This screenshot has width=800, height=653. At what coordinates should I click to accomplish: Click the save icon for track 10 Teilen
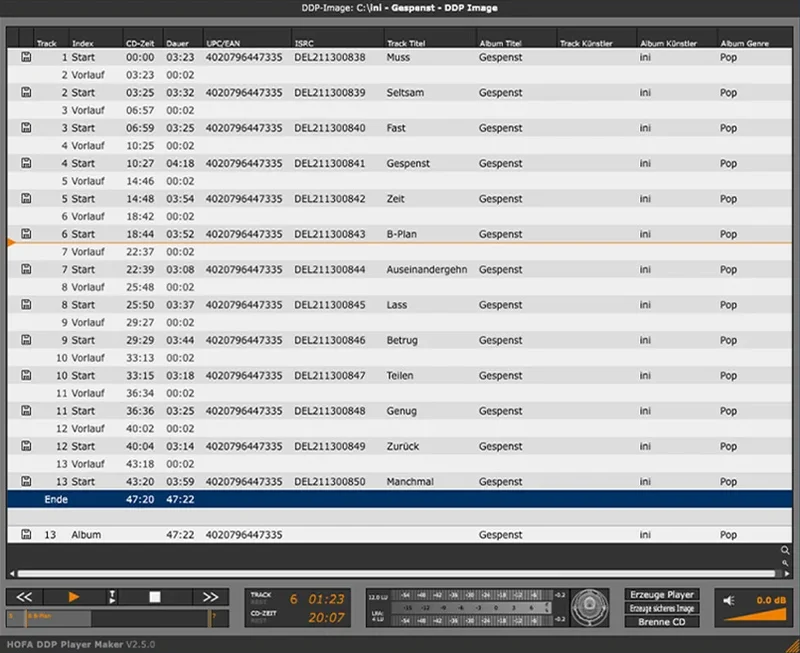(x=26, y=375)
